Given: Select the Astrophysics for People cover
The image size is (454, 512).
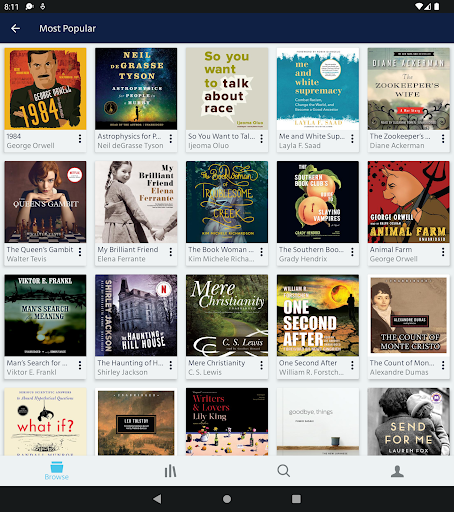Looking at the screenshot, I should pos(136,89).
